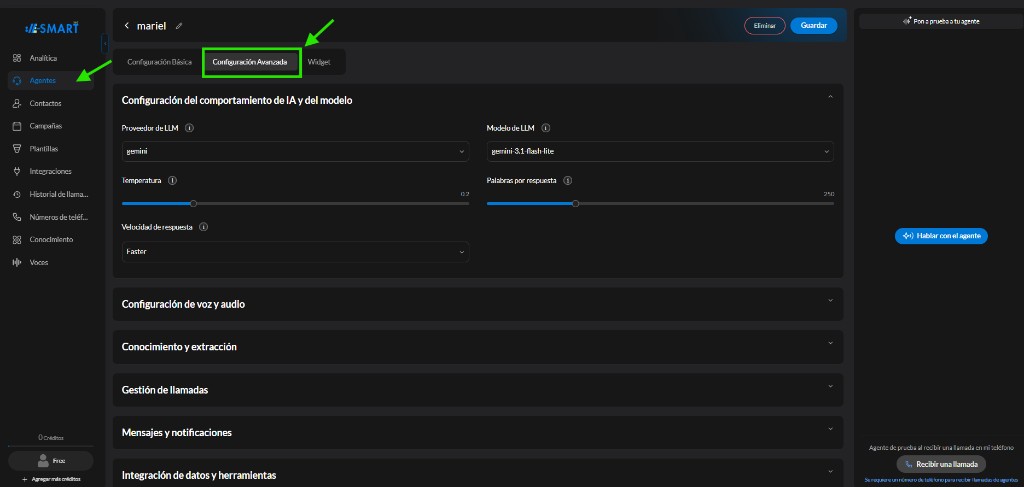Open the Modelo de LLM dropdown
The image size is (1024, 487).
[x=660, y=151]
